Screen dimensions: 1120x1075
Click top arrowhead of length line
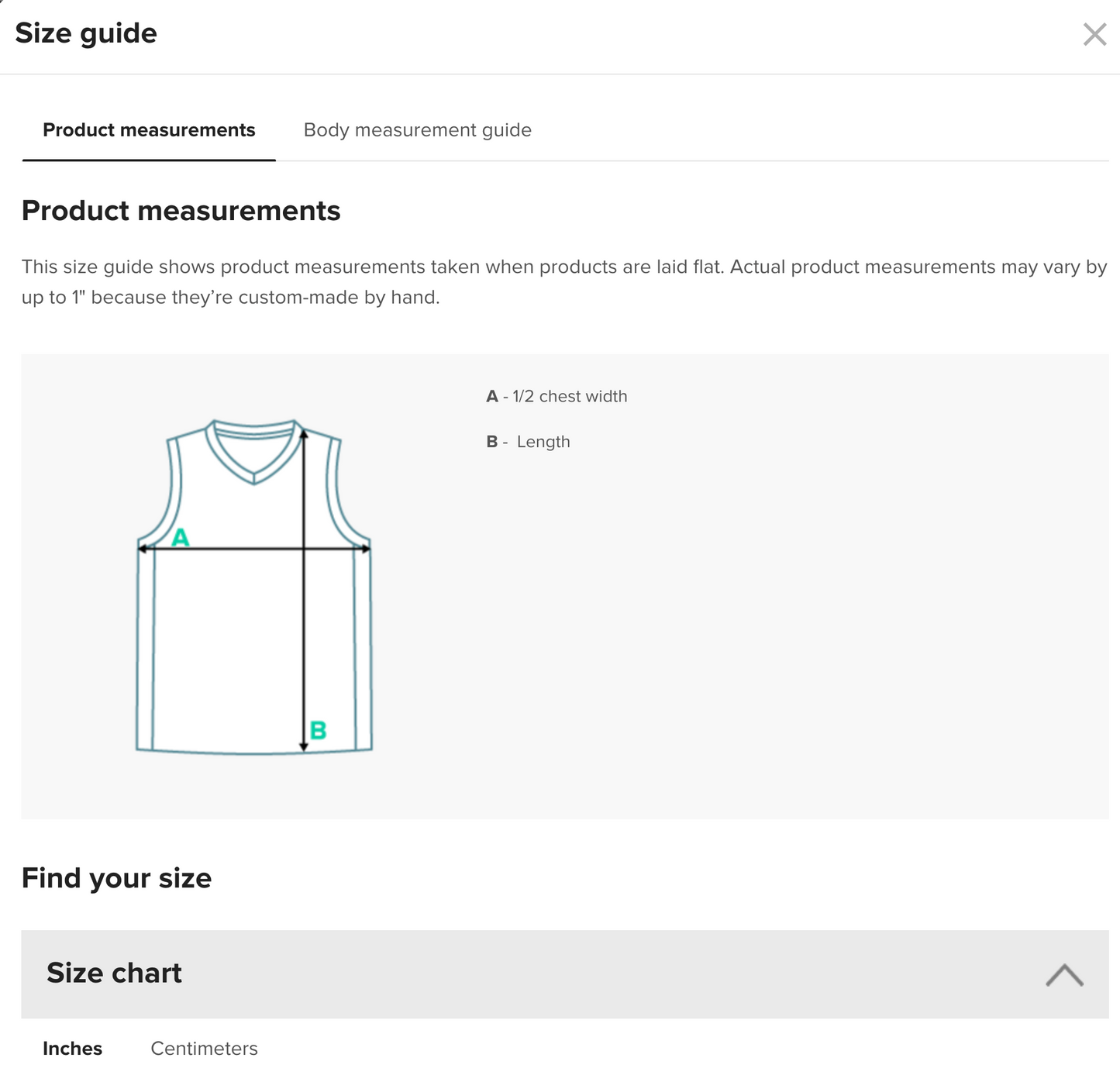coord(304,435)
